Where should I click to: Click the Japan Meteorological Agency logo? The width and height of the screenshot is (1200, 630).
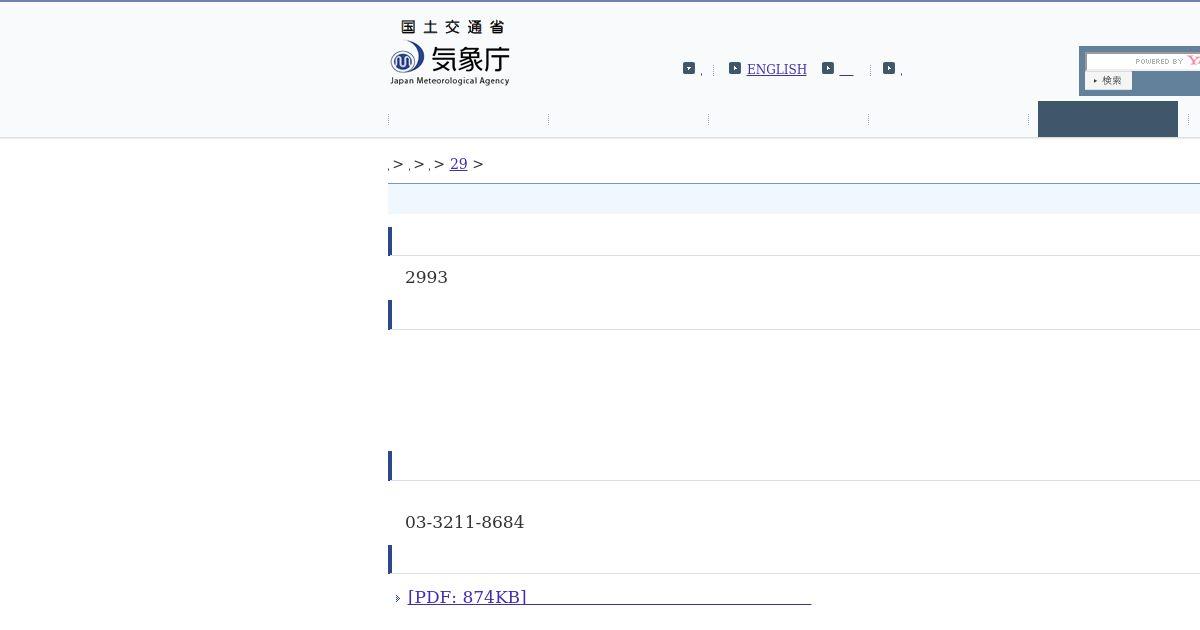click(x=450, y=53)
